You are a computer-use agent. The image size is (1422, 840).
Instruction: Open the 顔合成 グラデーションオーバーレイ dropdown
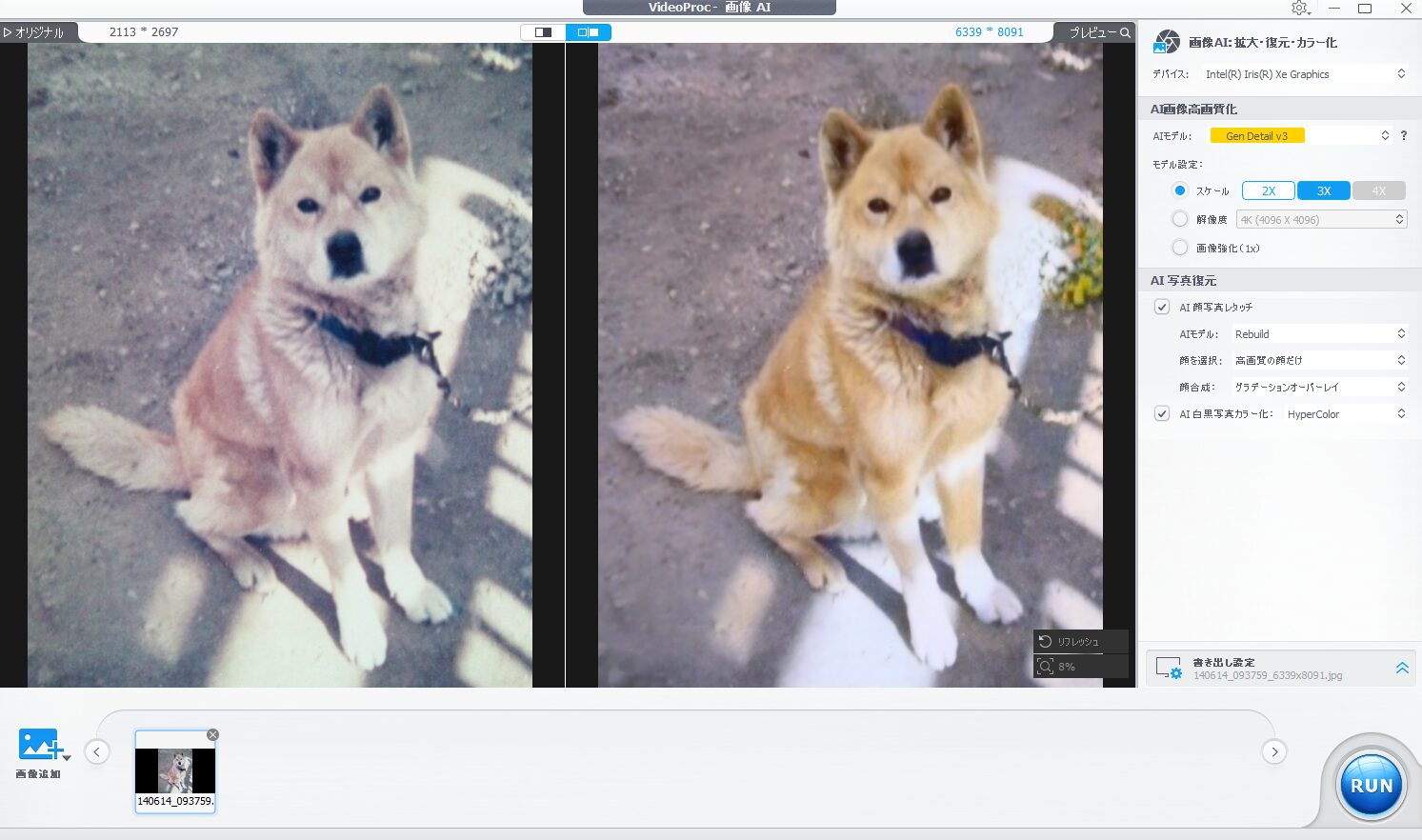(1319, 387)
